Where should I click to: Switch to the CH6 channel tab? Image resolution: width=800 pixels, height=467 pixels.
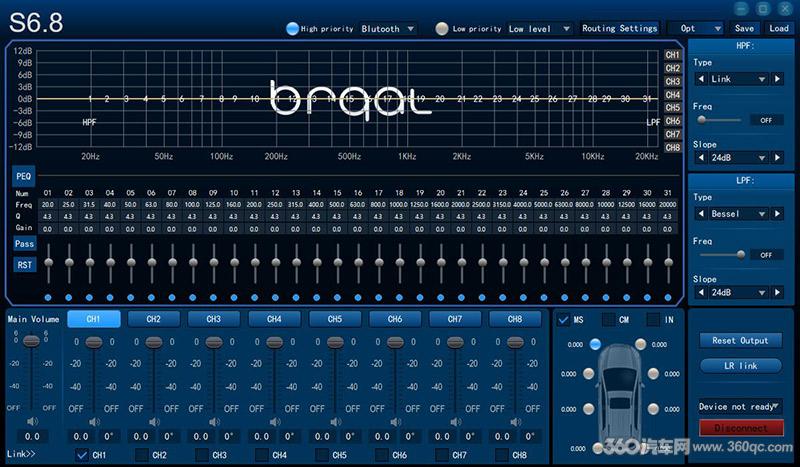(x=395, y=319)
